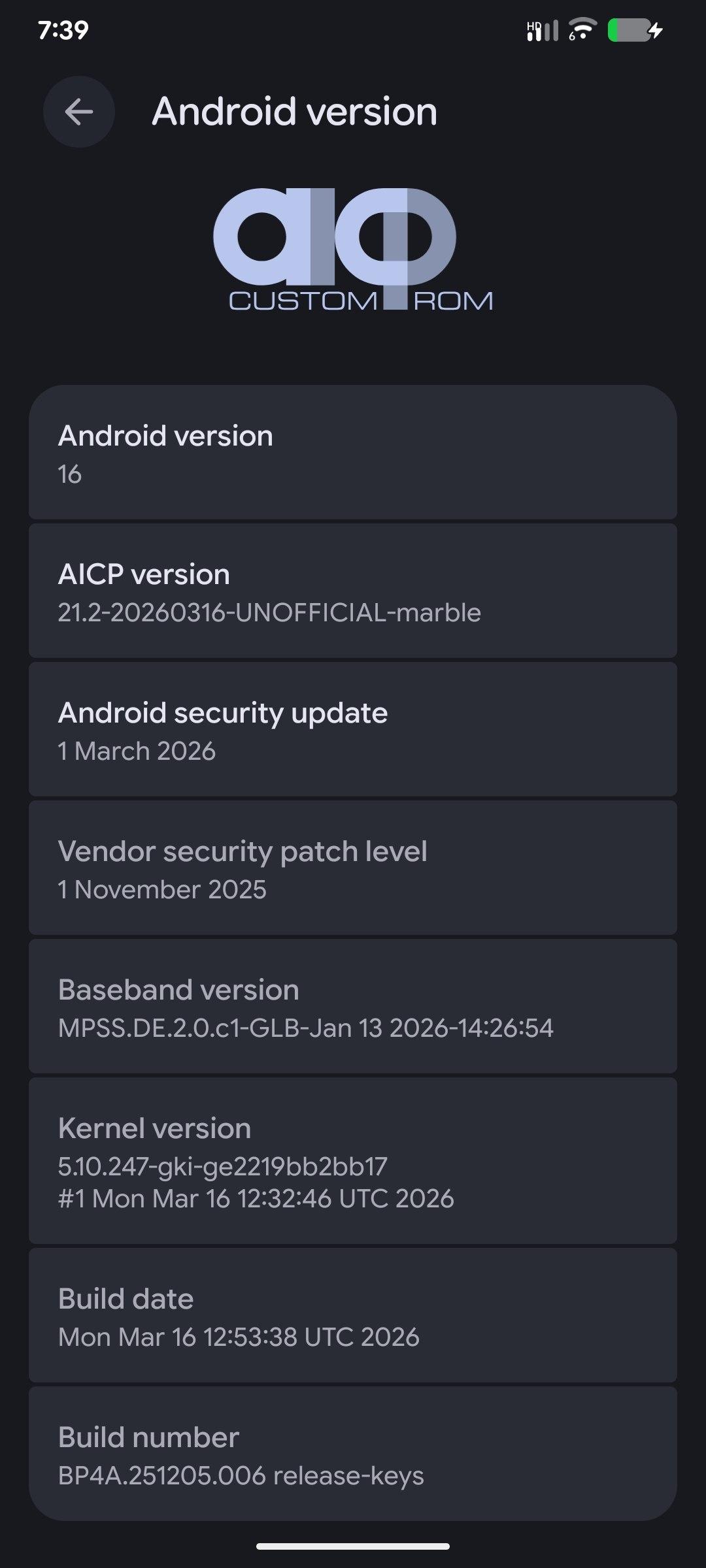Tap the Build number entry
The height and width of the screenshot is (1568, 706).
[x=353, y=1454]
